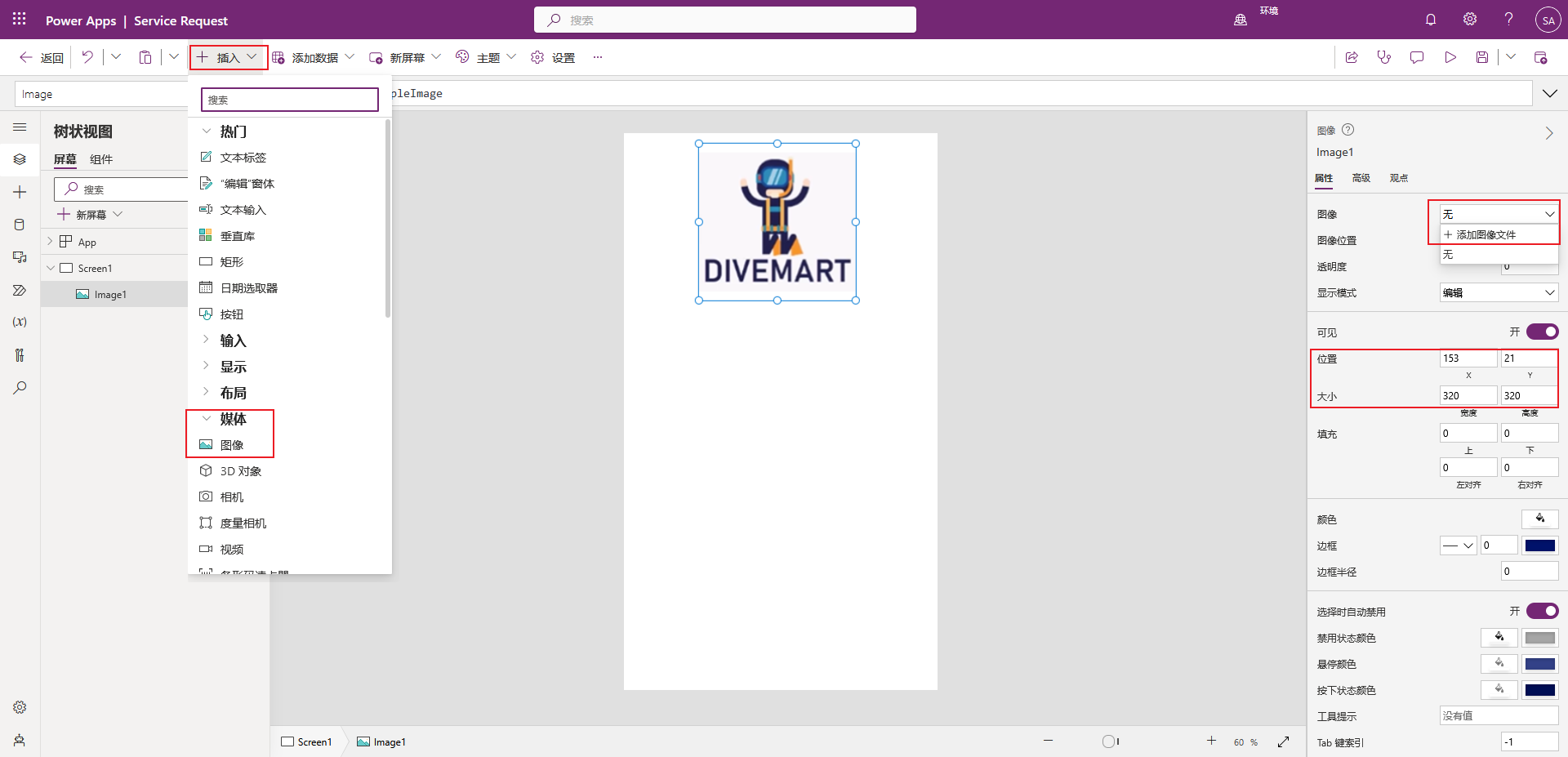Click the X position input field
This screenshot has height=757, width=1568.
click(x=1468, y=358)
